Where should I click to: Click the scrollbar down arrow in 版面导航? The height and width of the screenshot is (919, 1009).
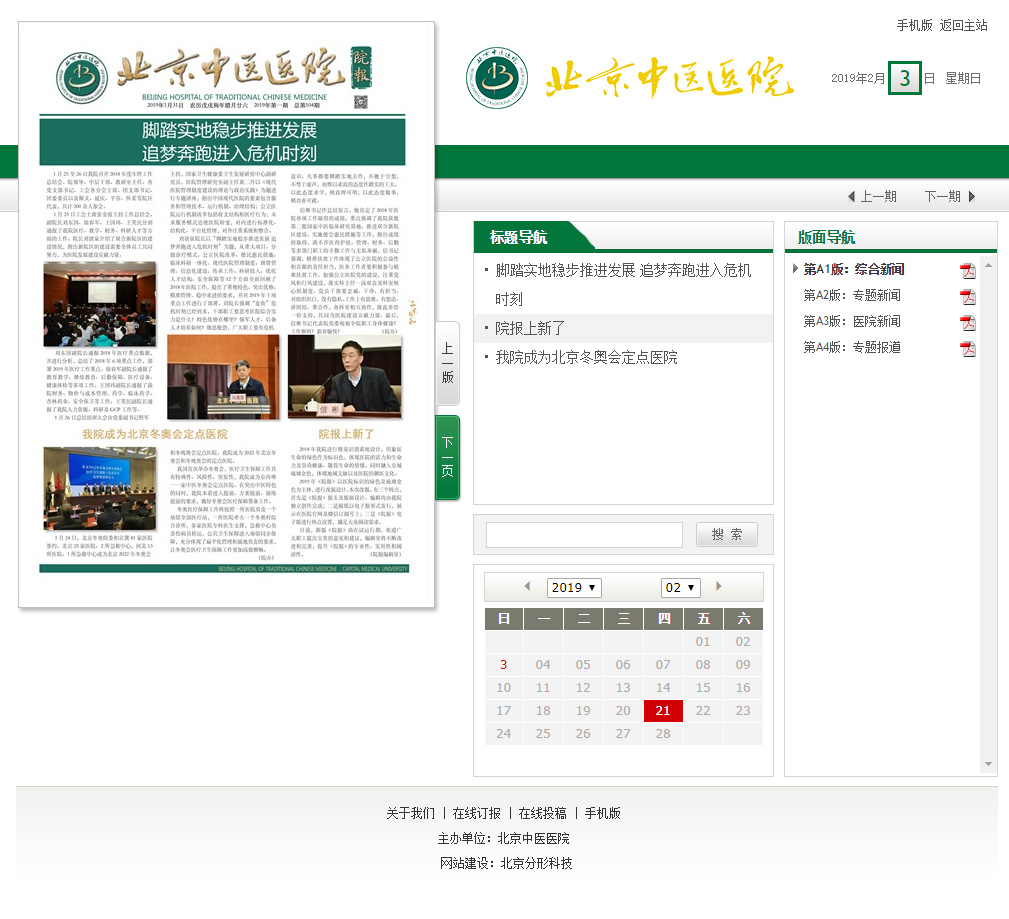click(x=988, y=764)
